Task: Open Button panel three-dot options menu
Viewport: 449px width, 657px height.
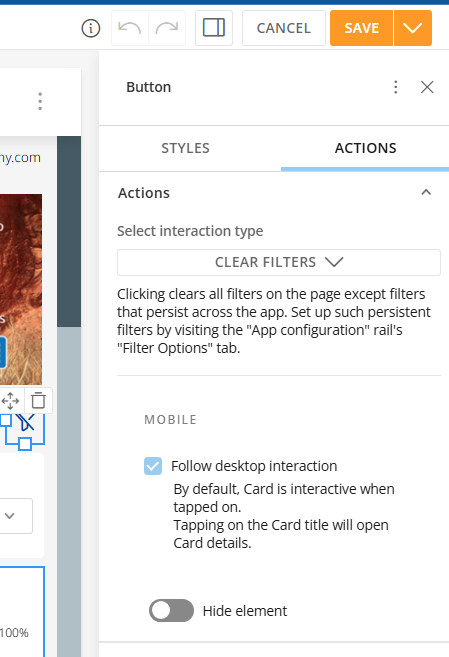Action: tap(395, 87)
